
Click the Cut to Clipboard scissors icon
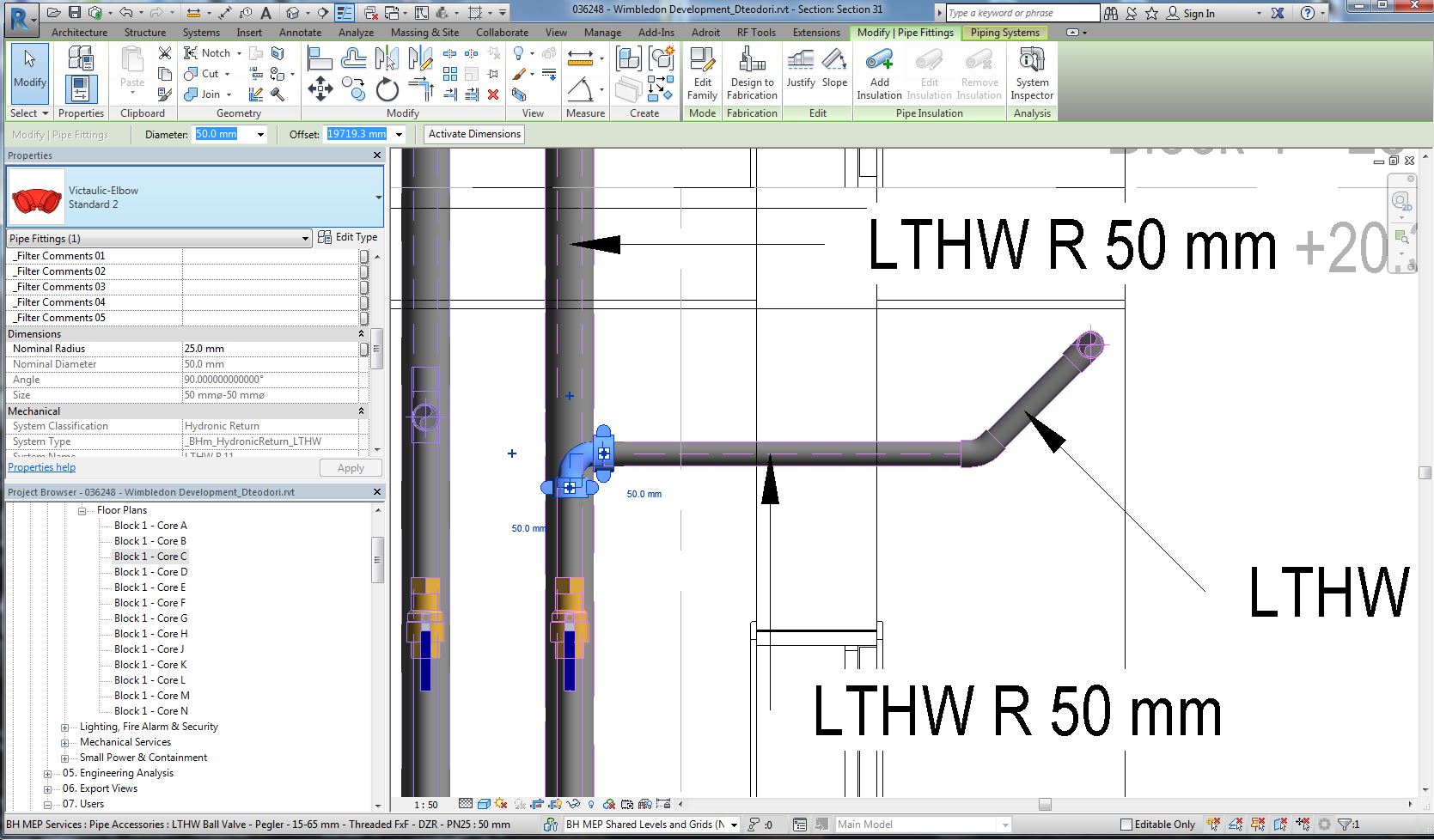coord(165,53)
